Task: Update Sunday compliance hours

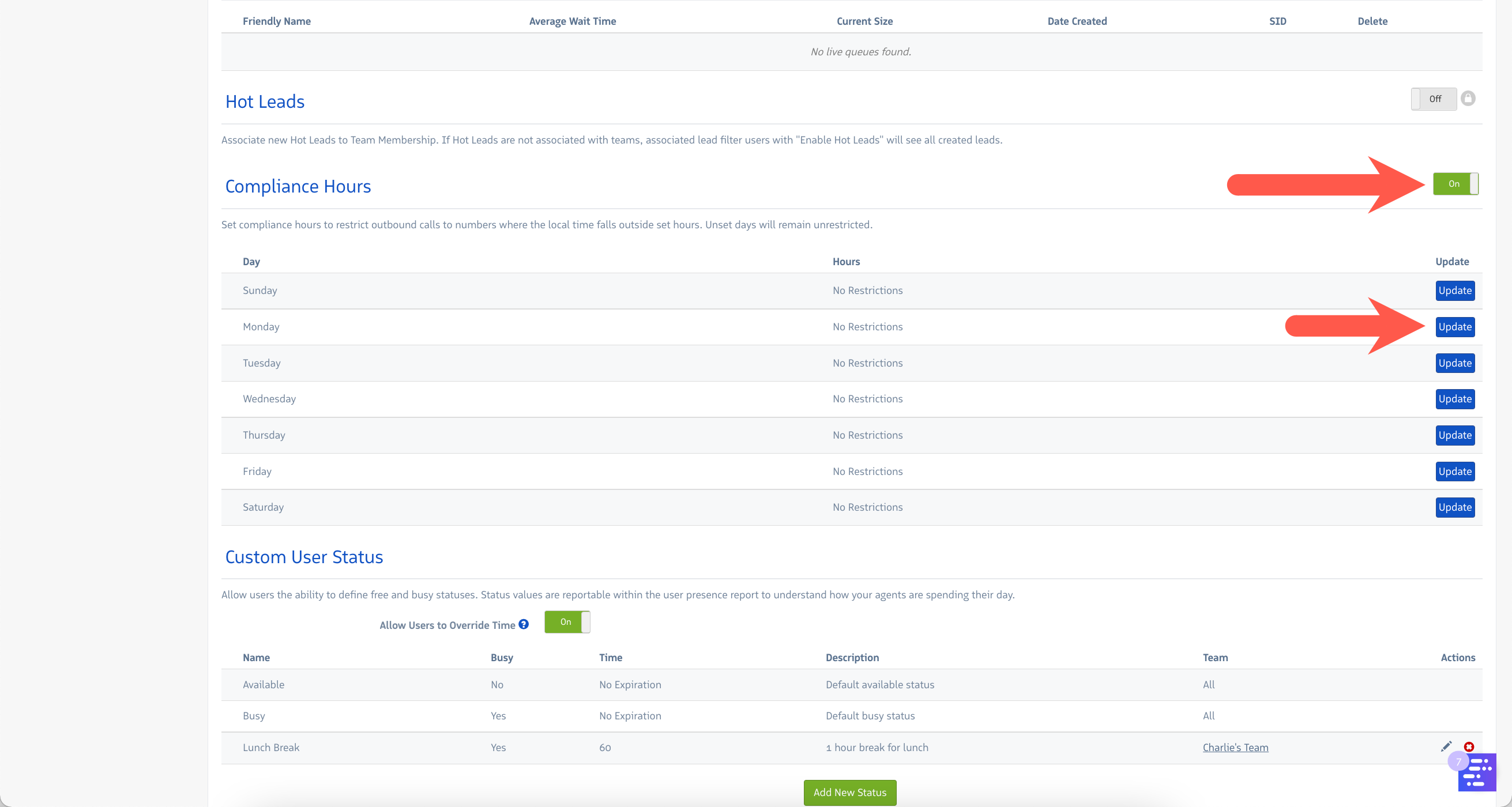Action: point(1454,291)
